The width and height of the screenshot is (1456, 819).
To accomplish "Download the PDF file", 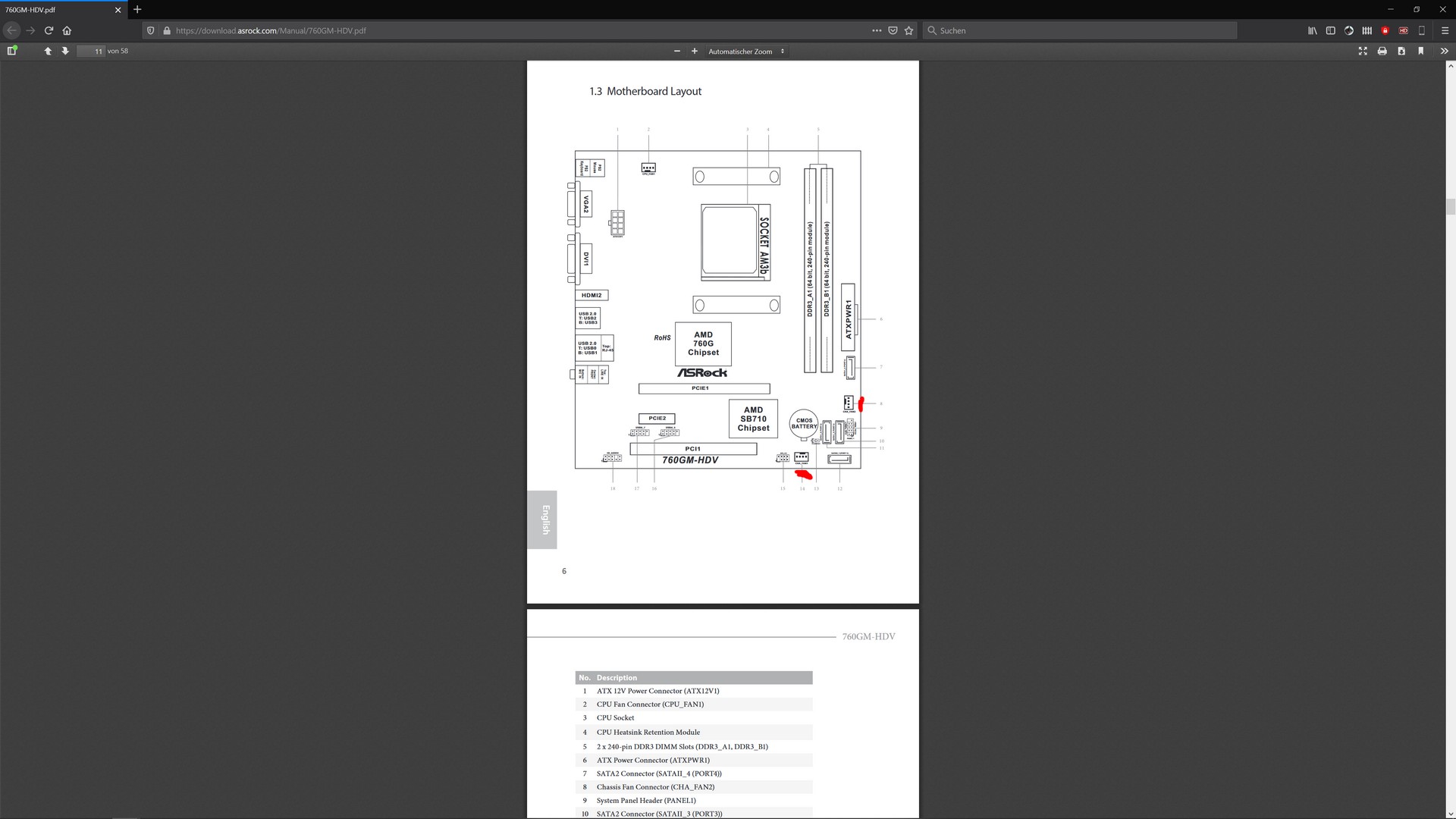I will 1401,51.
